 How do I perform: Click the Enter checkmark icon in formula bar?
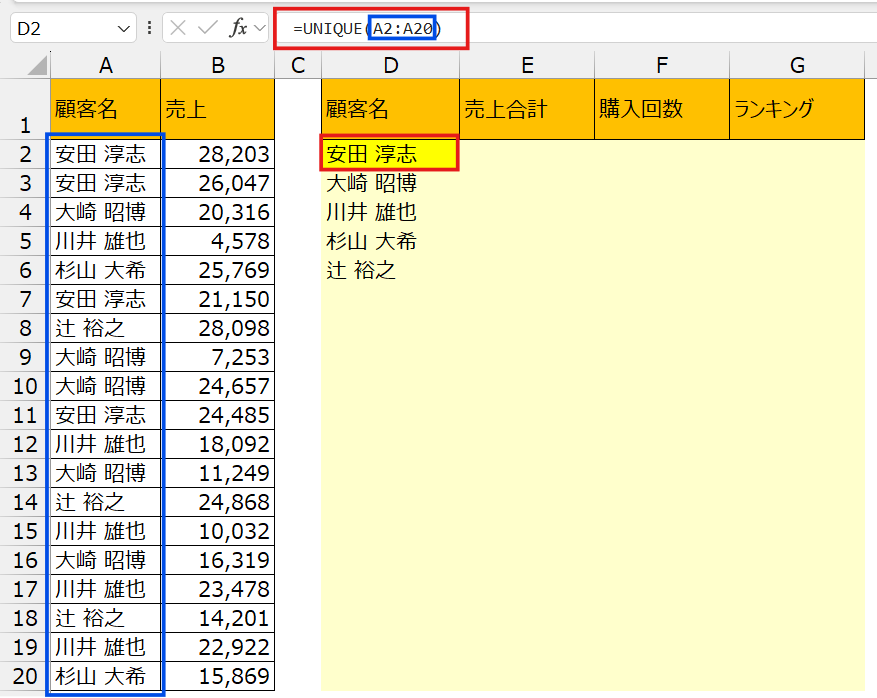(x=208, y=28)
